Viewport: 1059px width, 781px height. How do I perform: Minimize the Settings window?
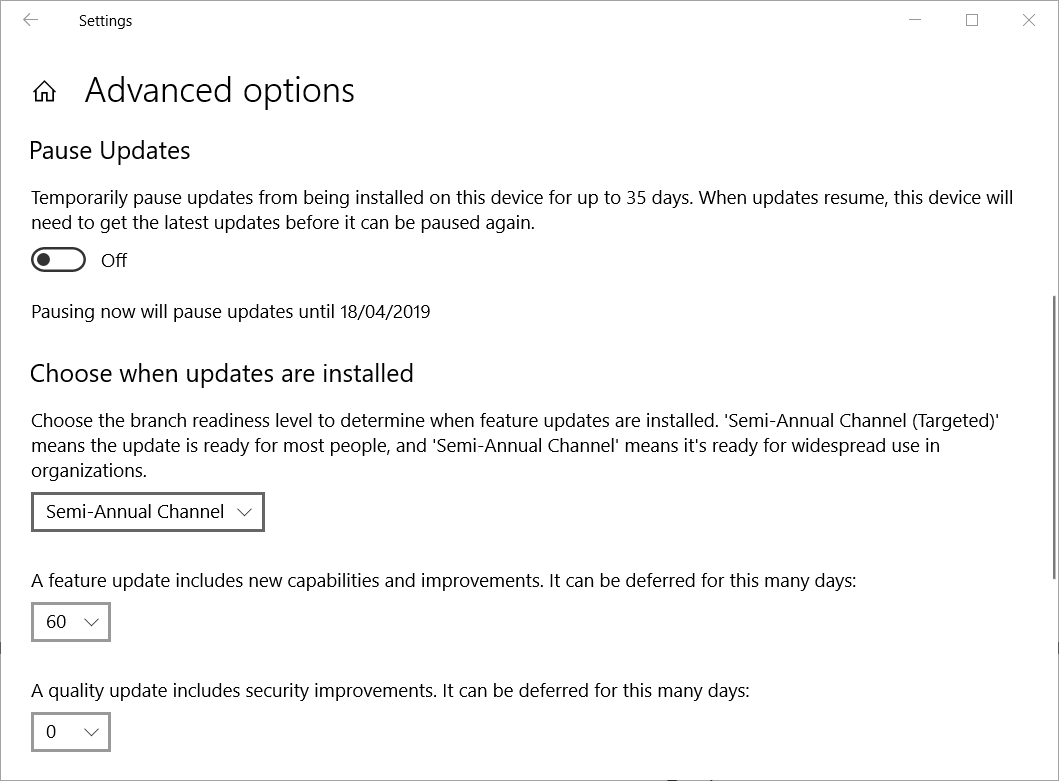(x=915, y=20)
